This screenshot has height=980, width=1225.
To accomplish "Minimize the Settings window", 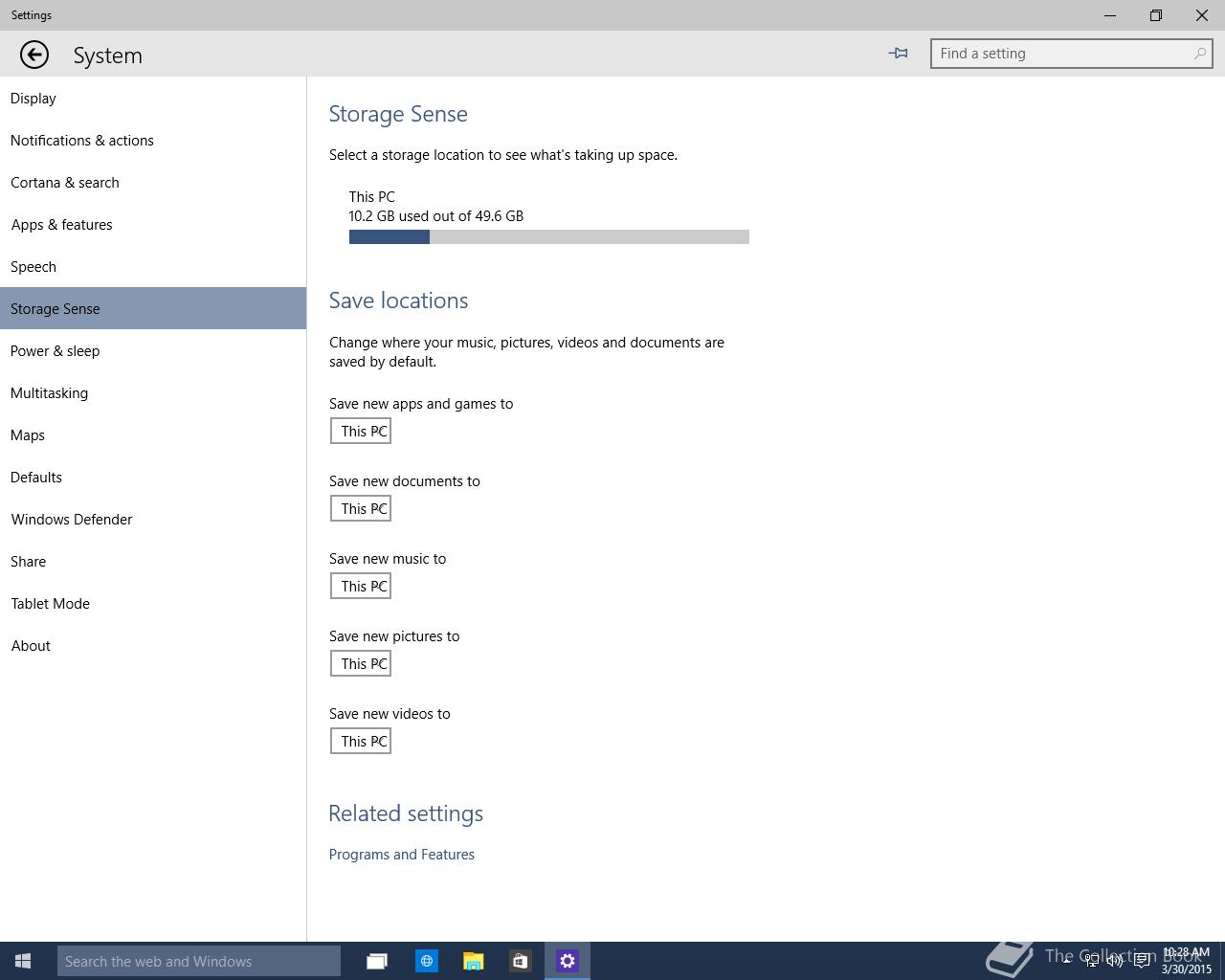I will pyautogui.click(x=1110, y=15).
